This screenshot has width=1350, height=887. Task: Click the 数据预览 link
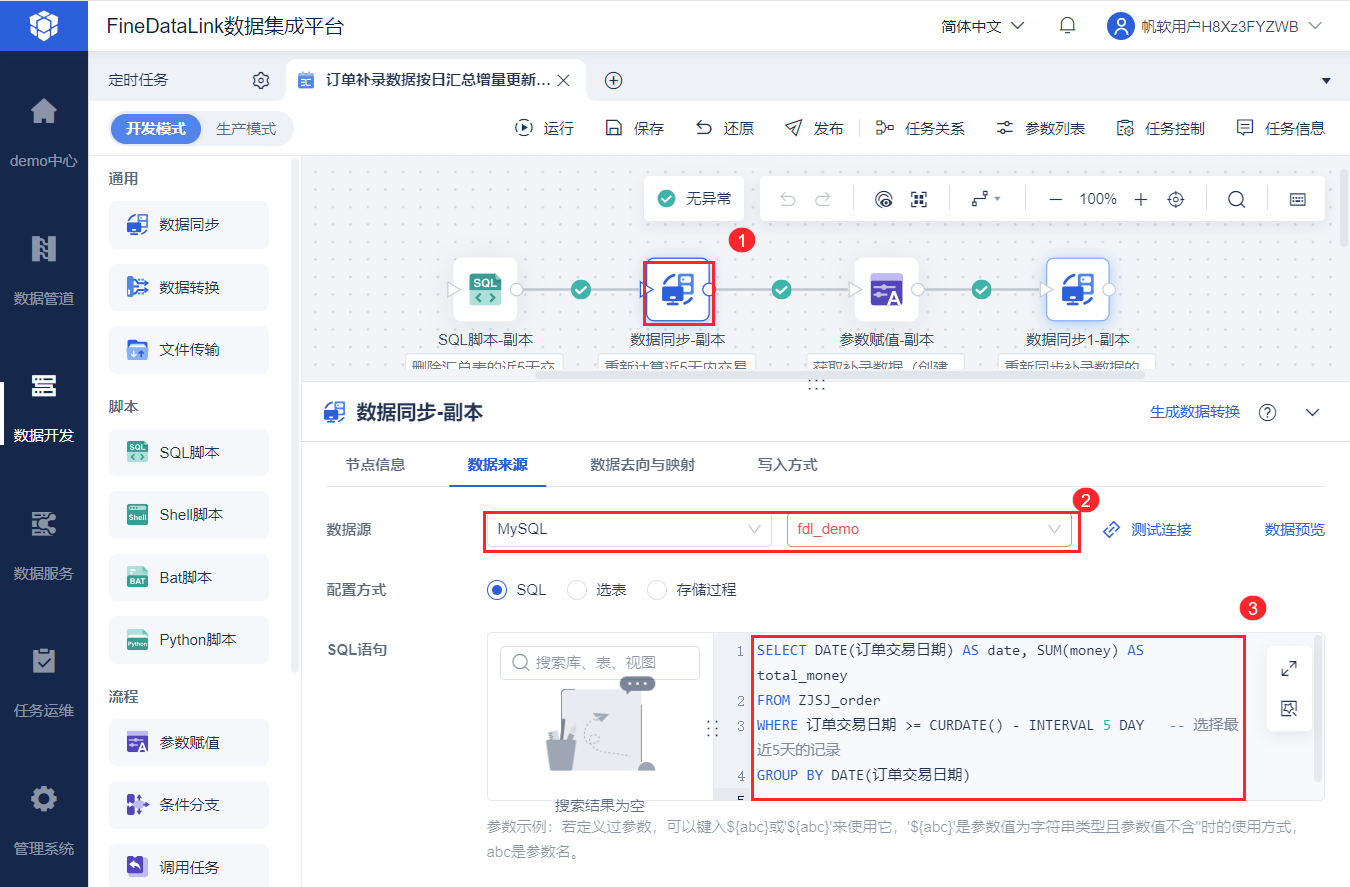pos(1295,529)
